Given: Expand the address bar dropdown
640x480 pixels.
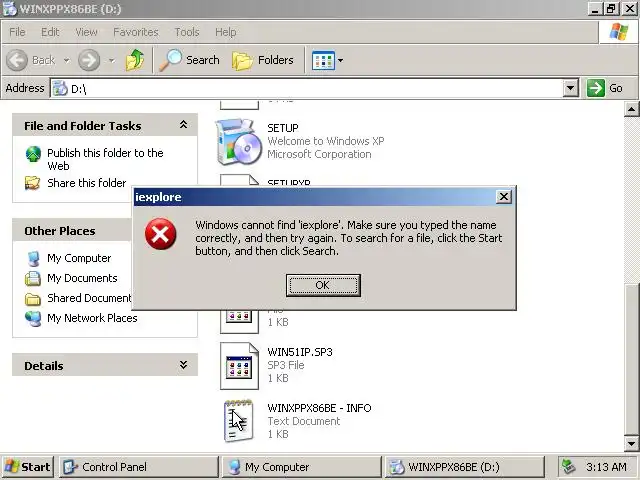Looking at the screenshot, I should pyautogui.click(x=570, y=88).
